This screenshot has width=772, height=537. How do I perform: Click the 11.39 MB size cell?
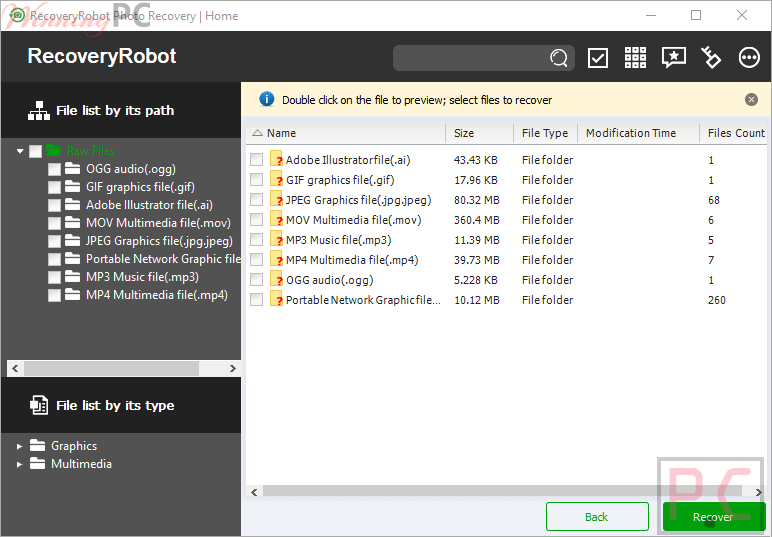[x=477, y=240]
